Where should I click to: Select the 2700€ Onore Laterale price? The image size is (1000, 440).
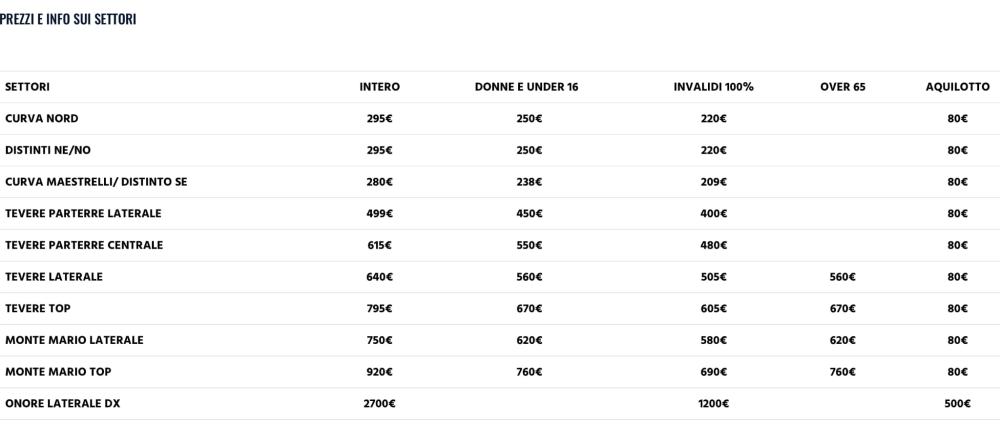pos(379,404)
